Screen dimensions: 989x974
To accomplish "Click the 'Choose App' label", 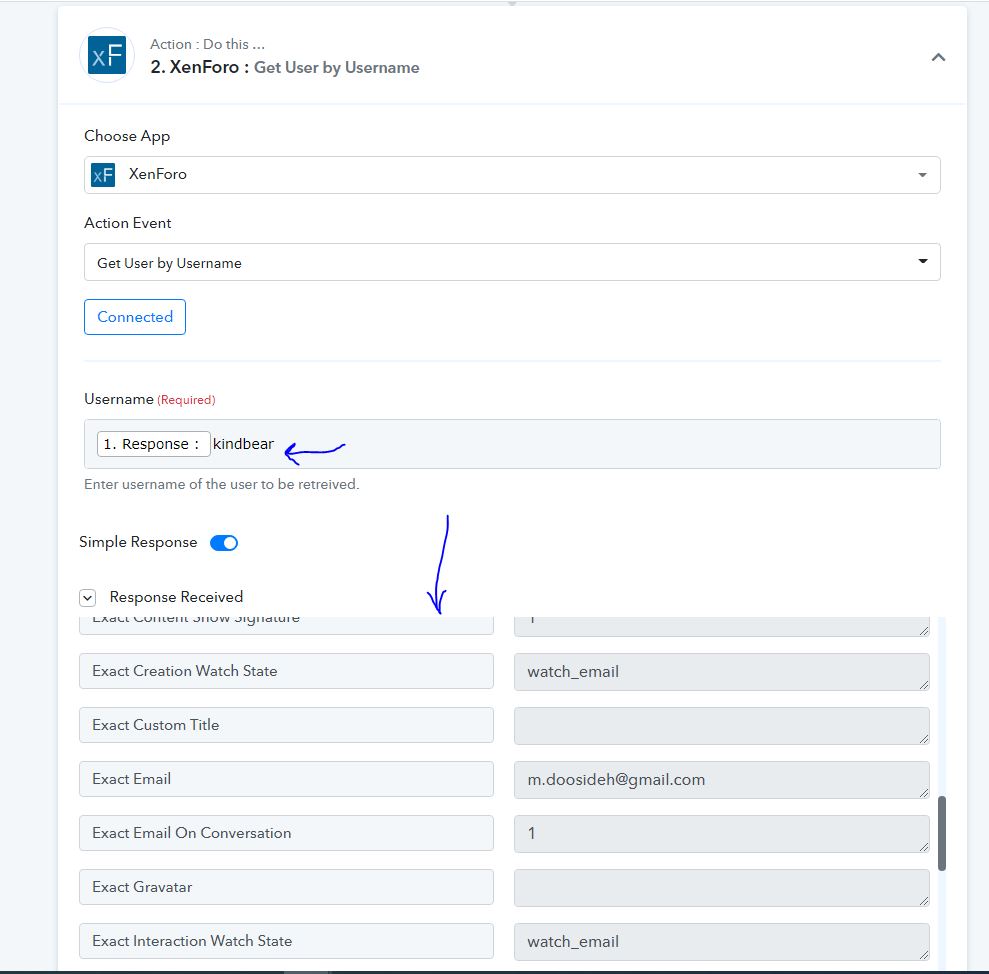I will pos(127,136).
